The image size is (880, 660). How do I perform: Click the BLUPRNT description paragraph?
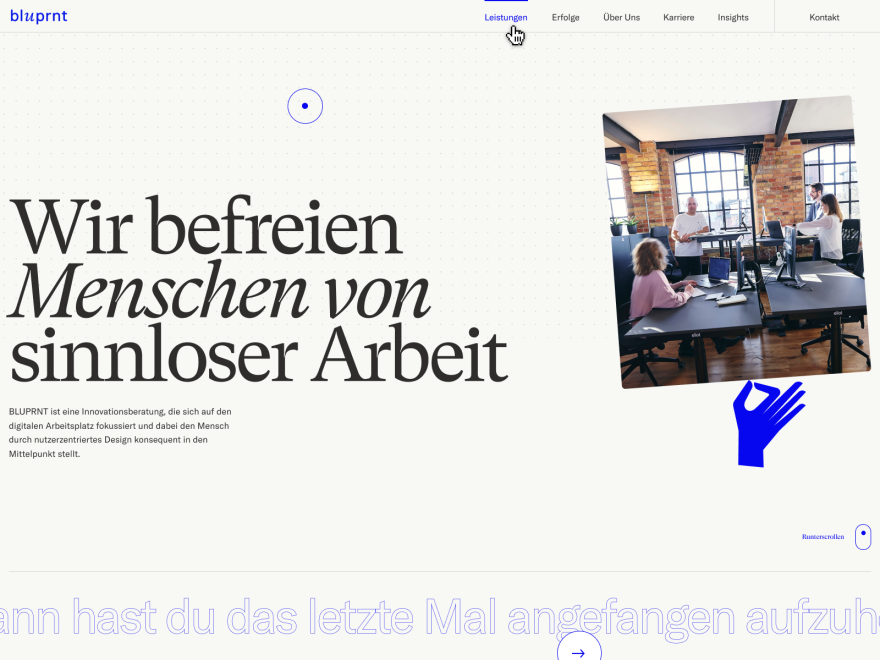[120, 433]
